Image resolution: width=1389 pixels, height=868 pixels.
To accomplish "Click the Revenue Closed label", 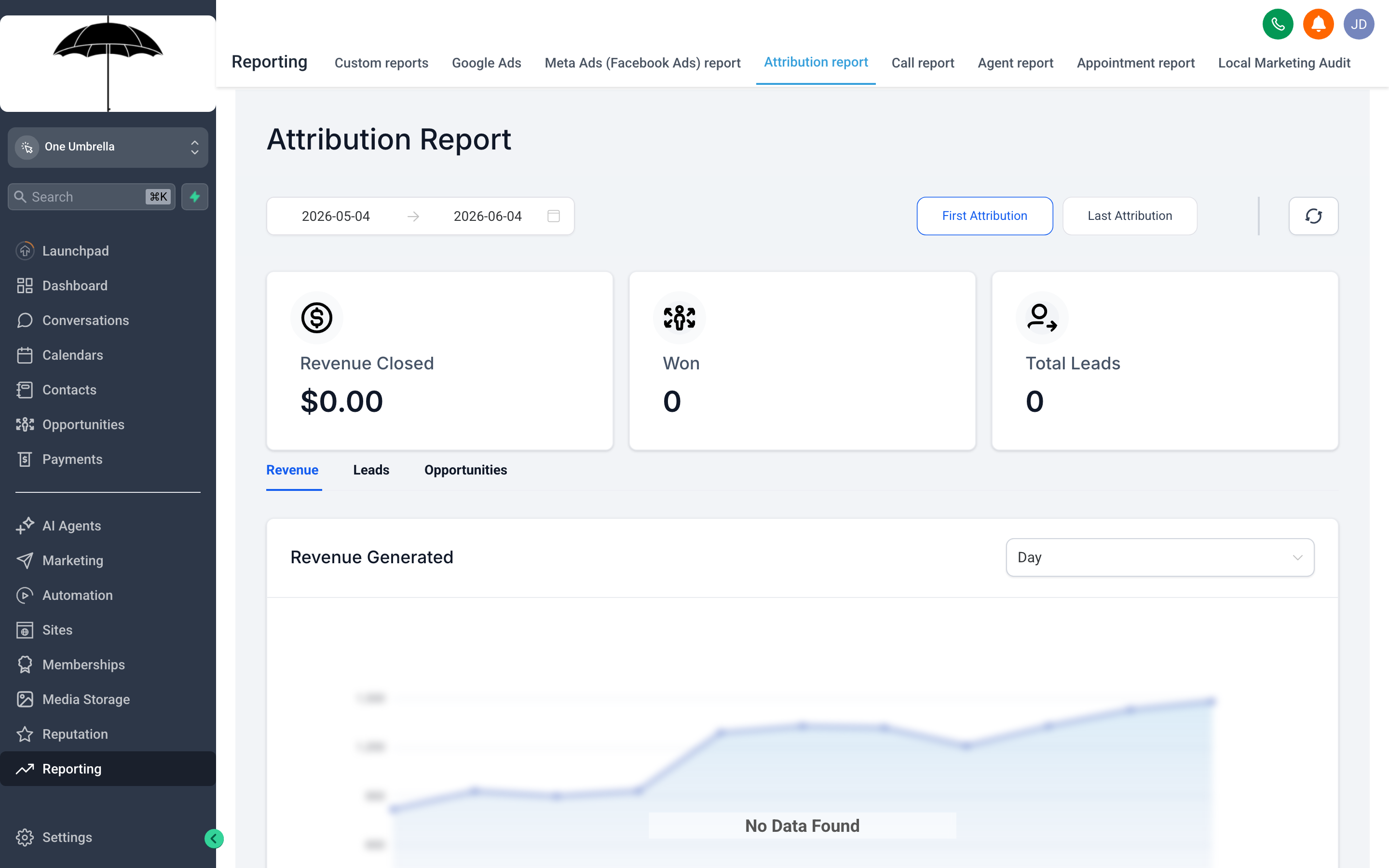I will click(x=367, y=364).
